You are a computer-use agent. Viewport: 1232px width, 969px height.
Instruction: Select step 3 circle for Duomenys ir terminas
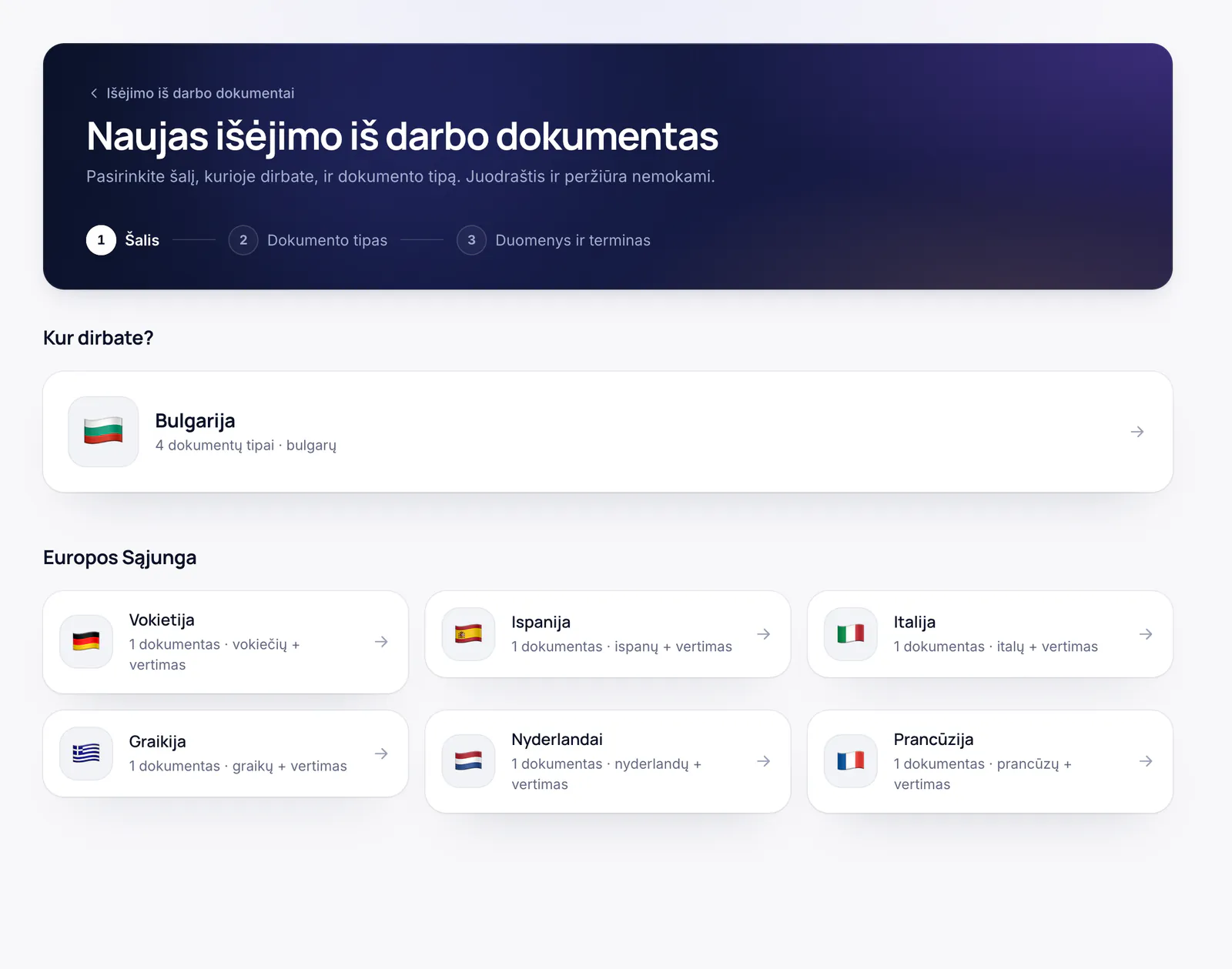click(x=471, y=240)
